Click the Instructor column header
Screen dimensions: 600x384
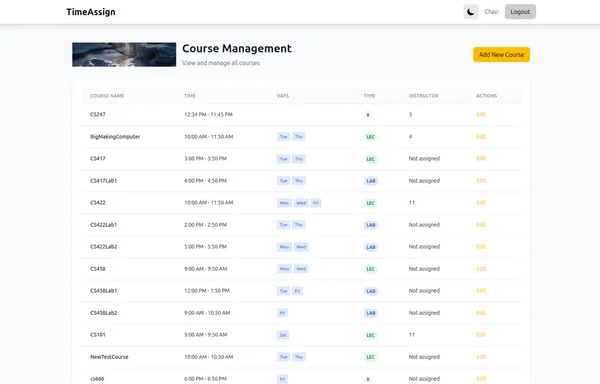424,96
